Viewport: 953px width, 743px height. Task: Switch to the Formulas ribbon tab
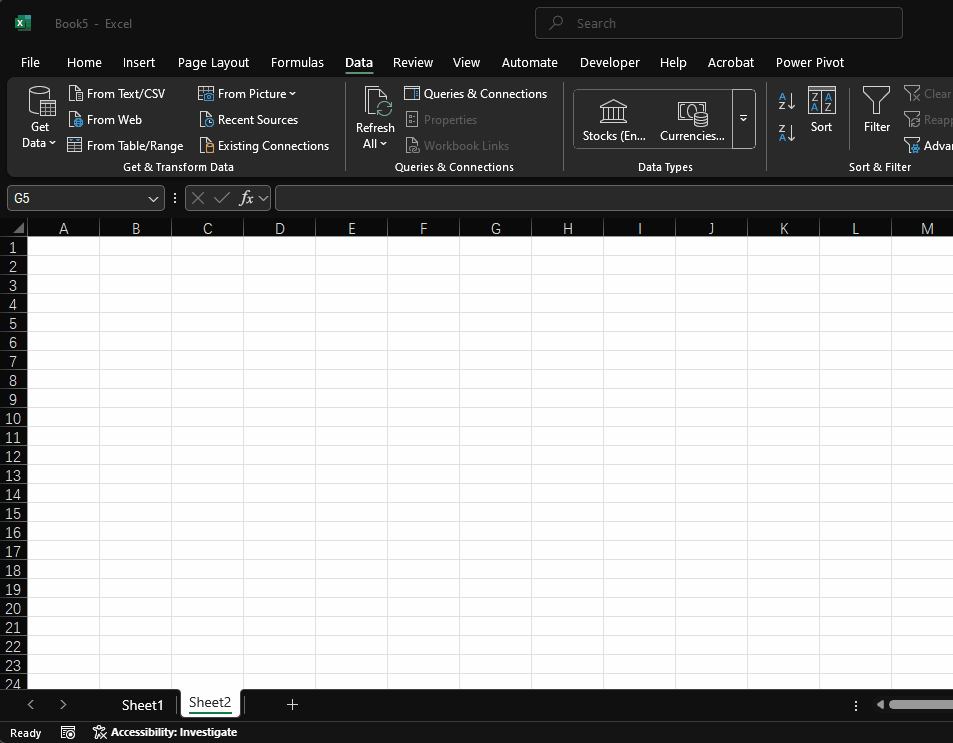[297, 62]
